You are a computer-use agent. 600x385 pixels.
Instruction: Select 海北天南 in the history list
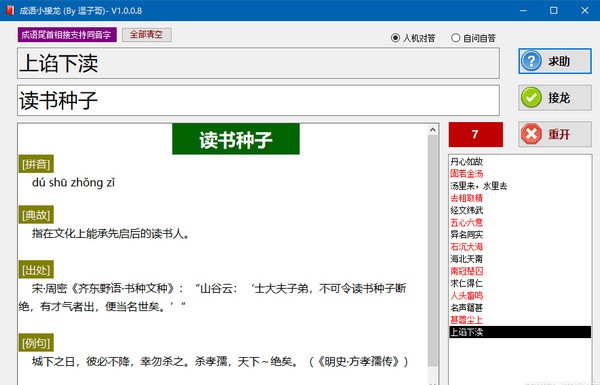click(466, 259)
